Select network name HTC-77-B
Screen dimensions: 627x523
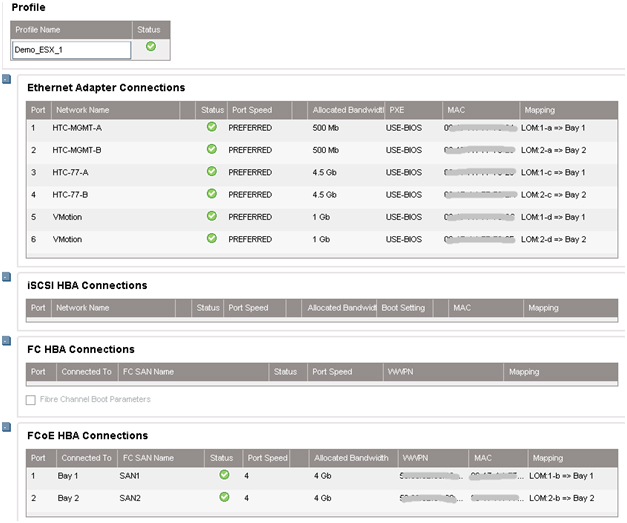[70, 195]
